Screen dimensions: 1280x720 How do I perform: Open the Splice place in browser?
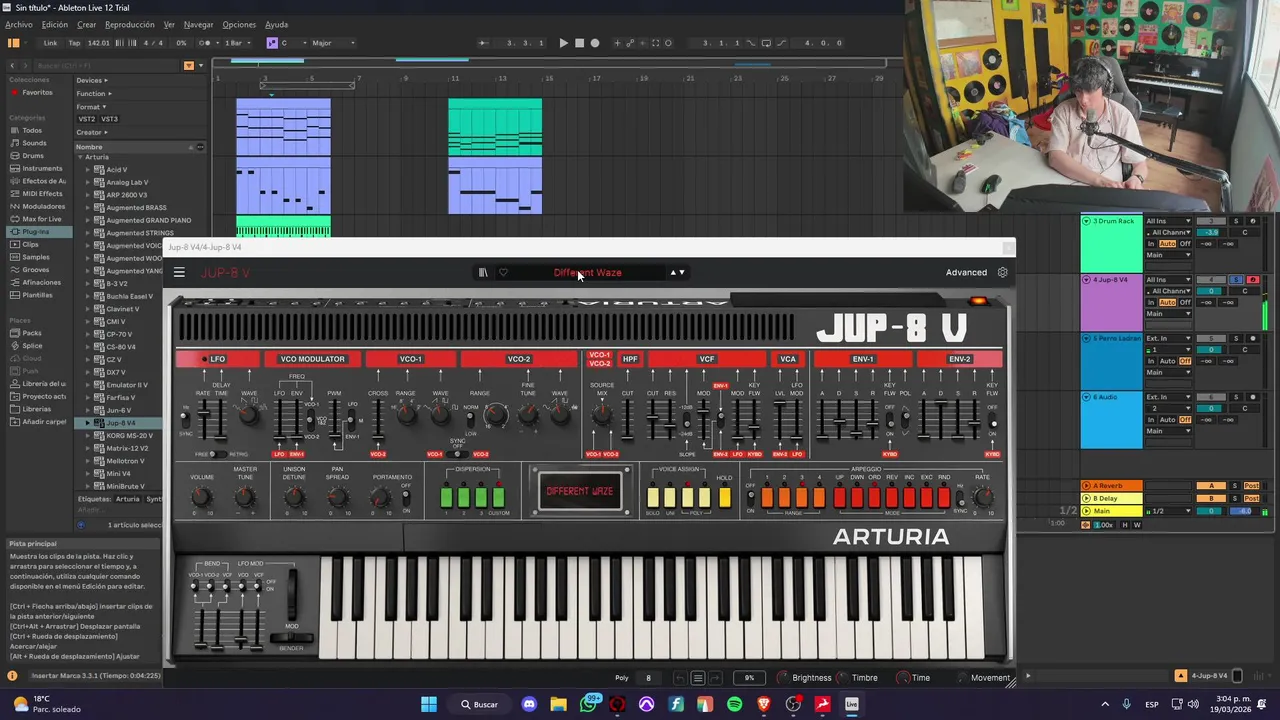[32, 346]
